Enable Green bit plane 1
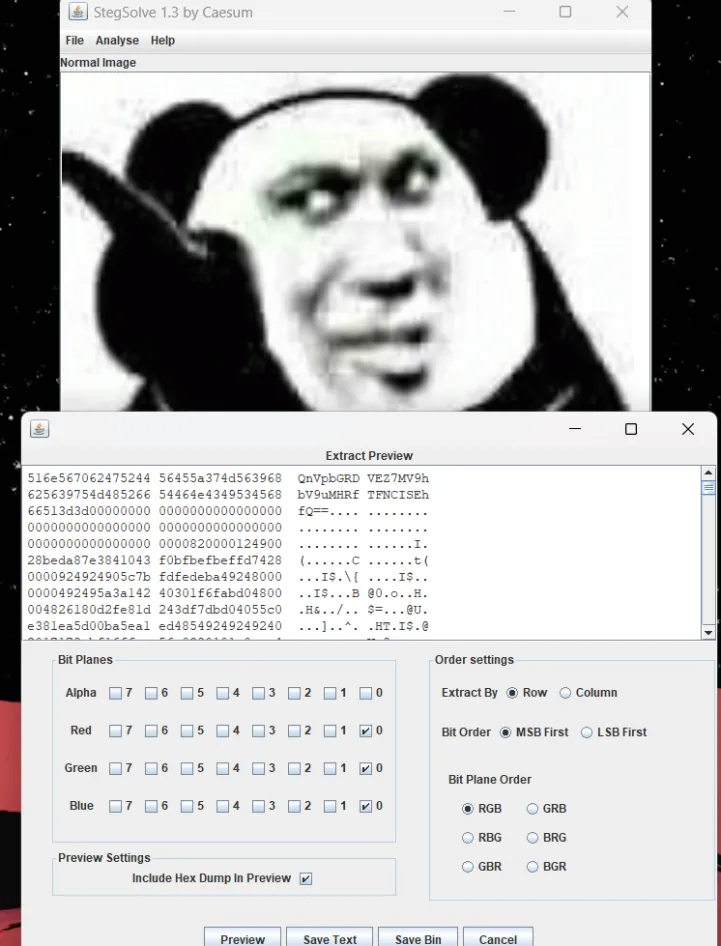The height and width of the screenshot is (946, 721). pyautogui.click(x=329, y=769)
